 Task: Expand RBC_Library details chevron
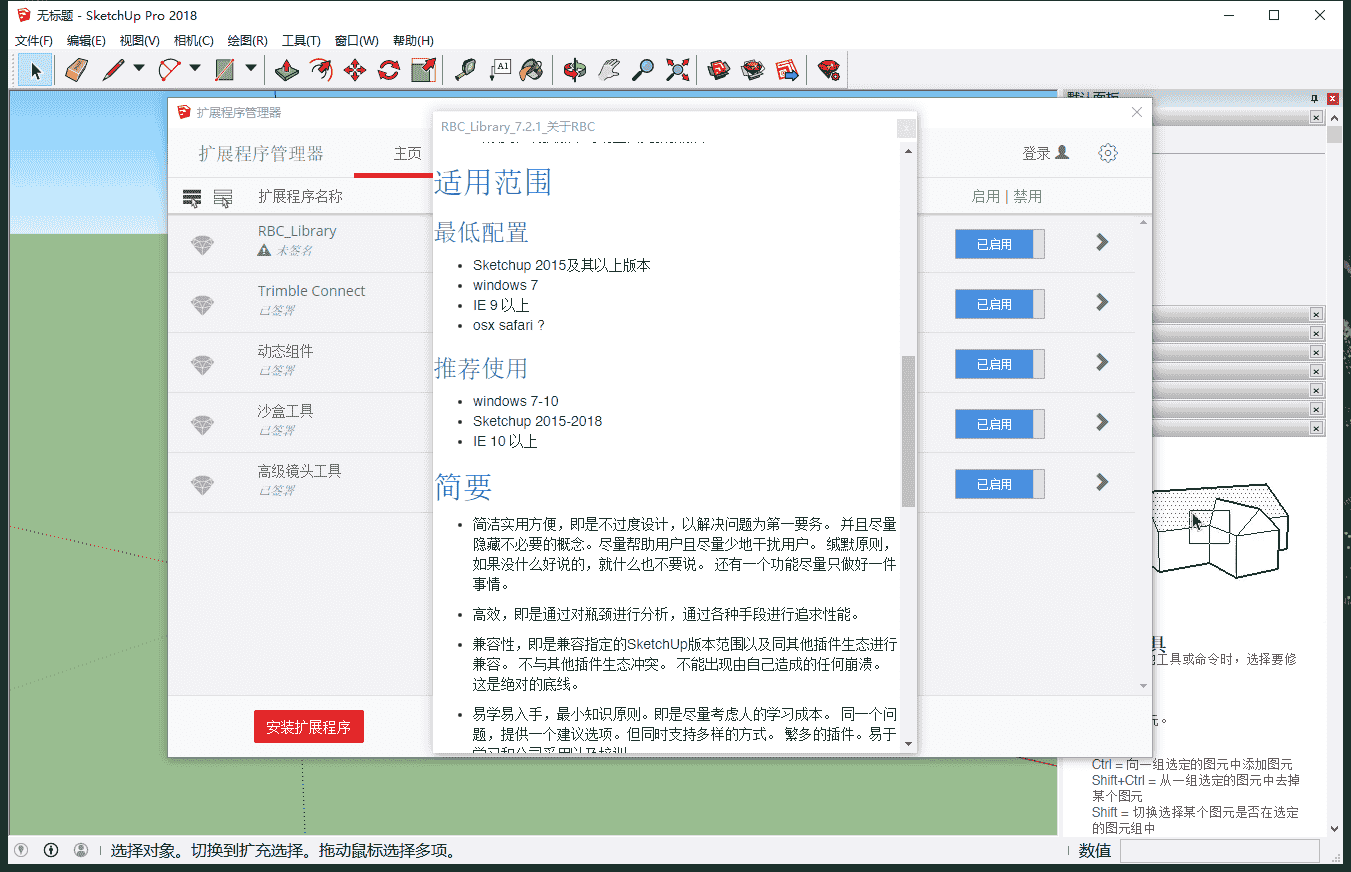pos(1102,242)
